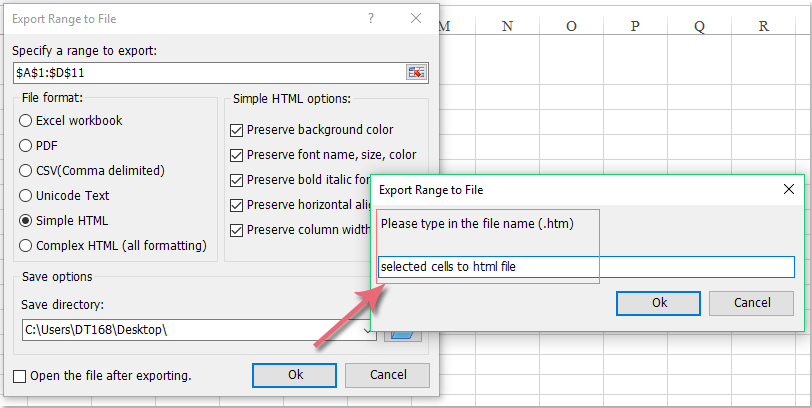Click the browse folder icon beside Save directory
The width and height of the screenshot is (812, 408).
[402, 330]
